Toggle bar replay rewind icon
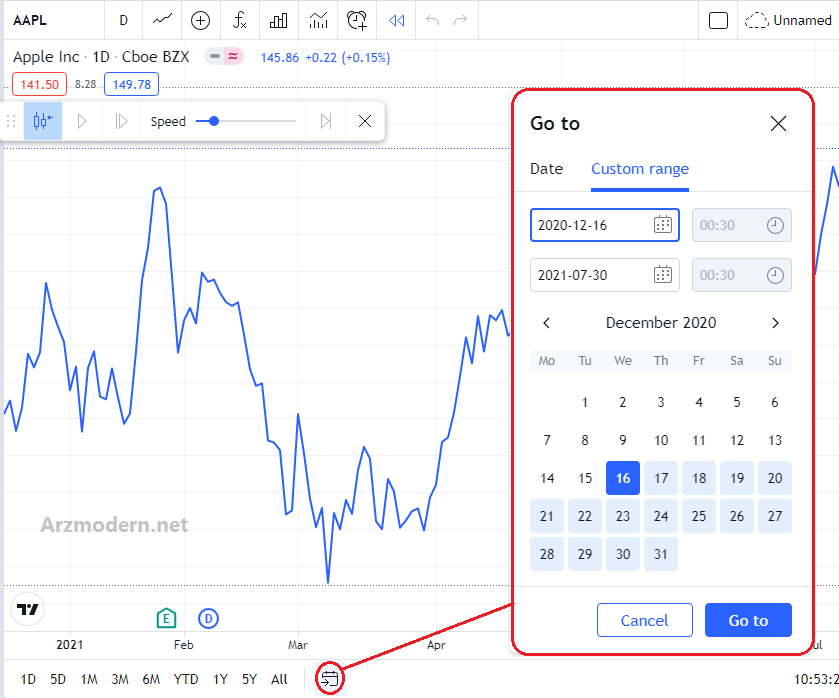The height and width of the screenshot is (698, 839). [x=396, y=20]
